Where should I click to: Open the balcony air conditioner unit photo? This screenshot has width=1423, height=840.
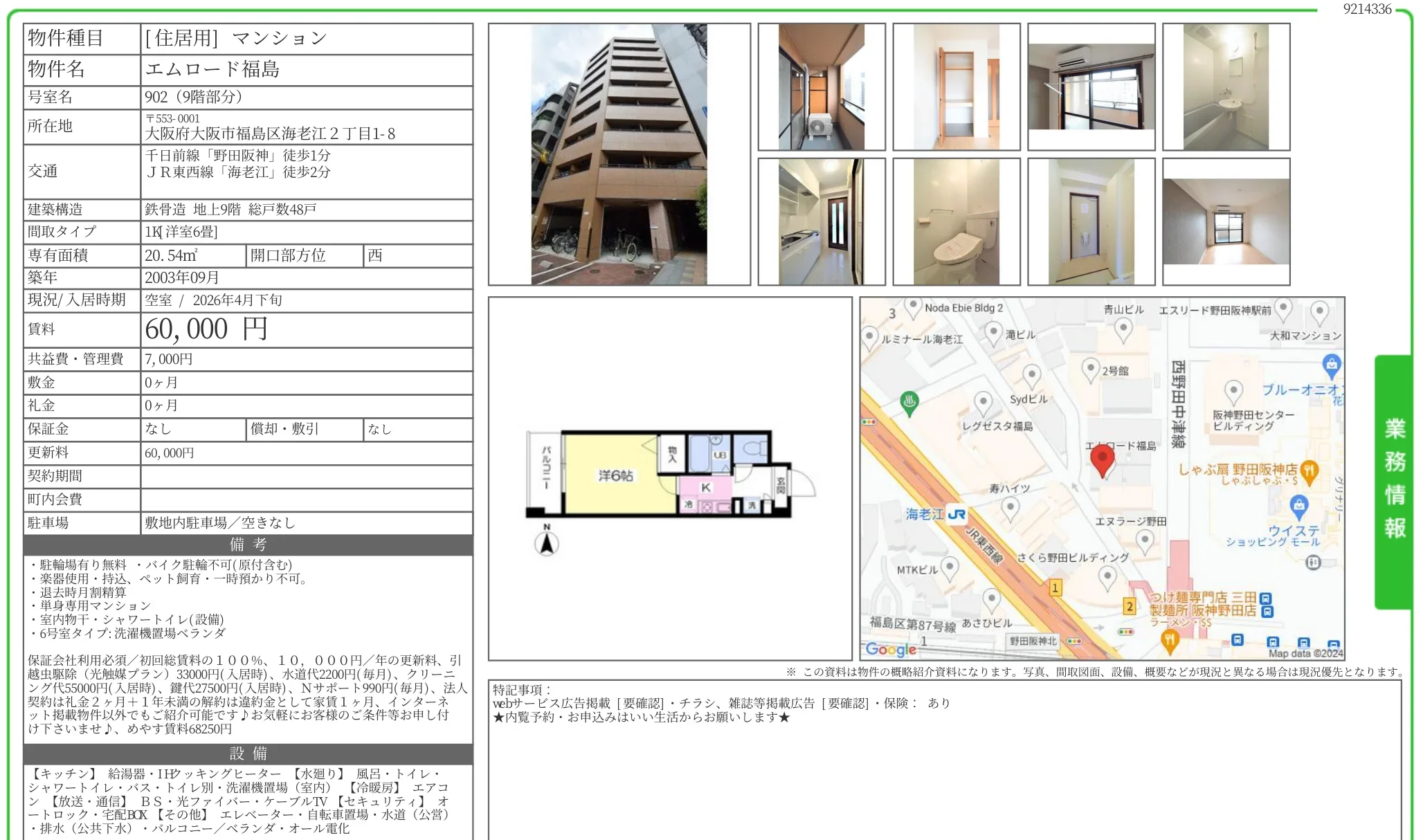point(821,87)
